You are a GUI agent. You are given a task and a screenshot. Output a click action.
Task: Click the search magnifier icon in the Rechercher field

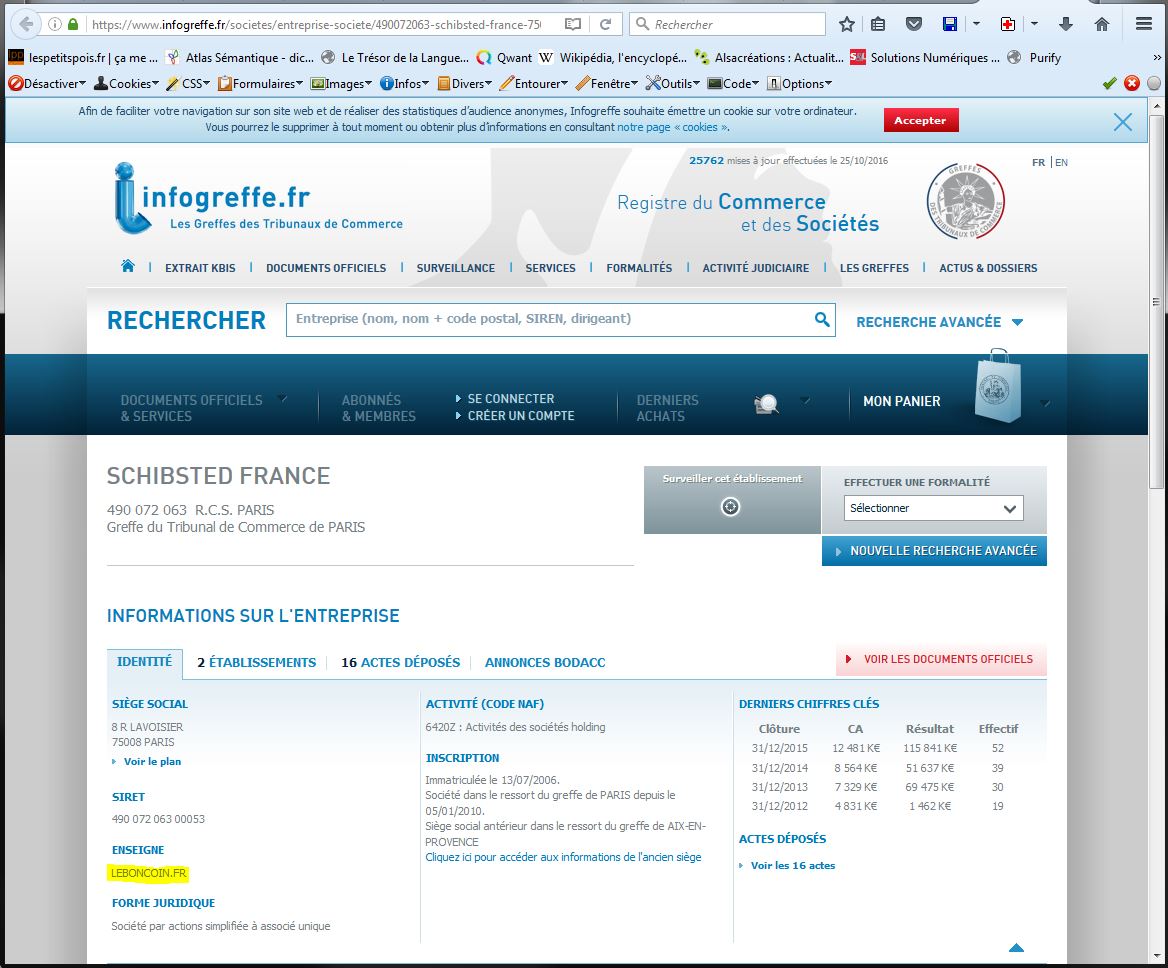coord(821,320)
